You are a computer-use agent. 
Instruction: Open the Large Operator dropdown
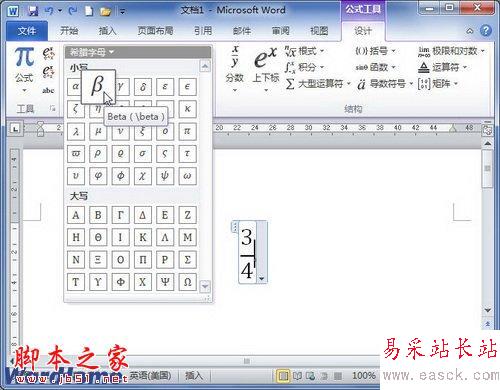(318, 84)
